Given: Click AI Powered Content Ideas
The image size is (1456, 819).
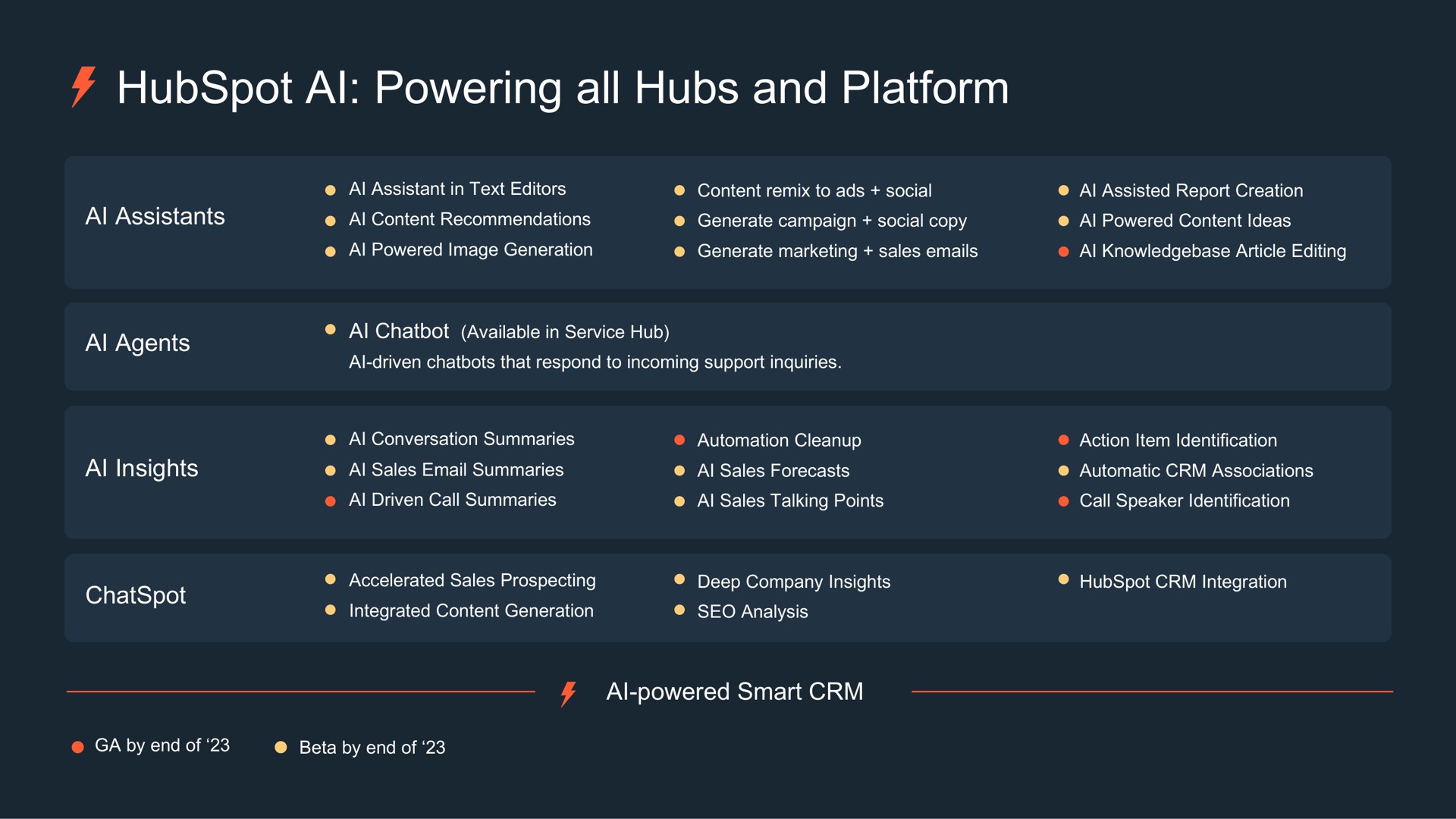Looking at the screenshot, I should [x=1185, y=221].
